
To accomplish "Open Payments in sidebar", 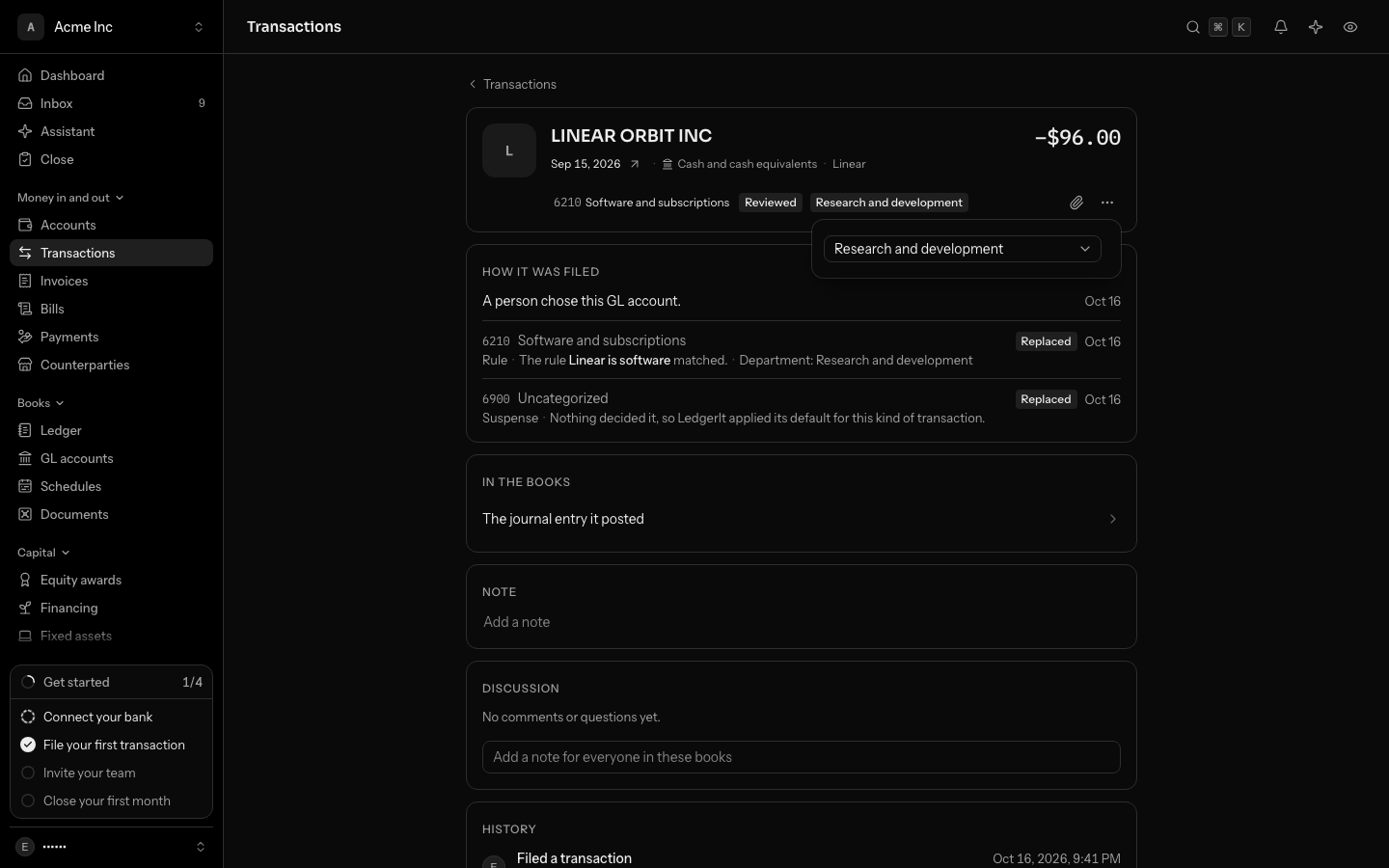I will click(111, 337).
